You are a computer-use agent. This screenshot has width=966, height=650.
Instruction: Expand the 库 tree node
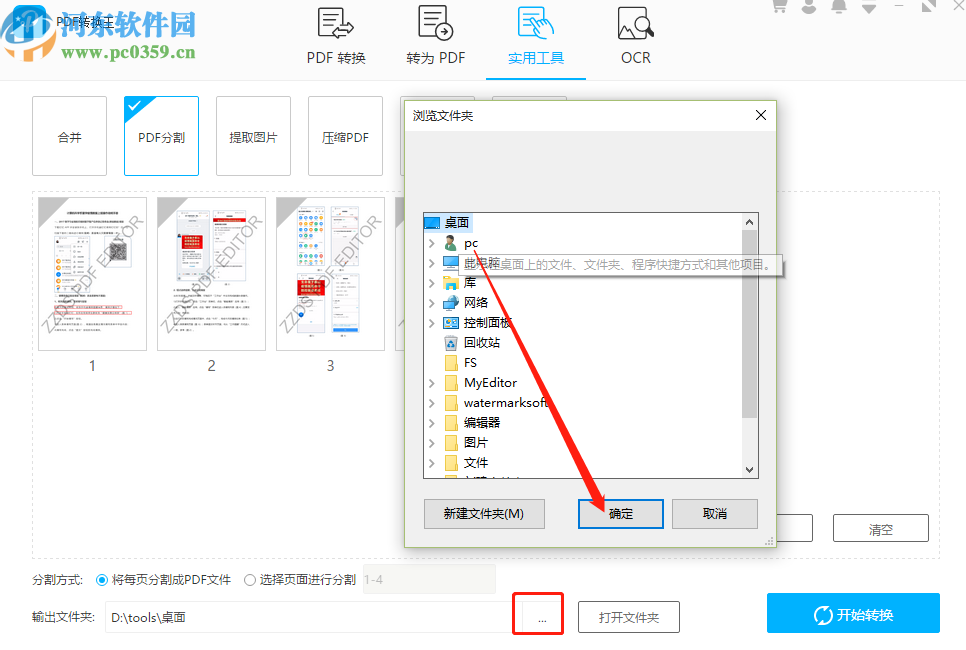pos(432,283)
